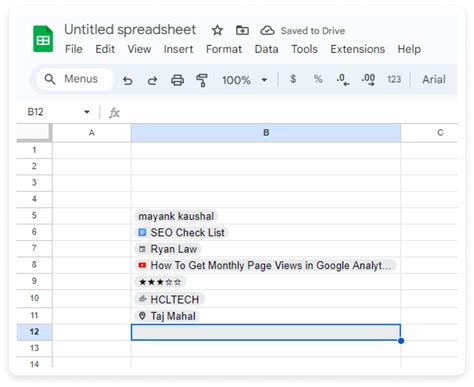Screen dimensions: 474x387
Task: Select column C header
Action: [x=429, y=133]
